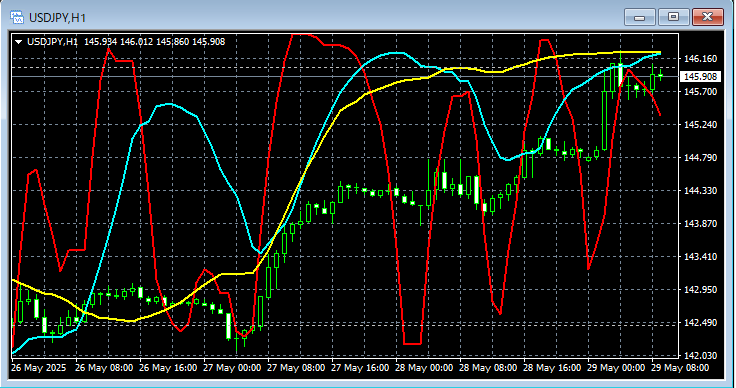Click the 26 May 16:00 time label

click(168, 367)
